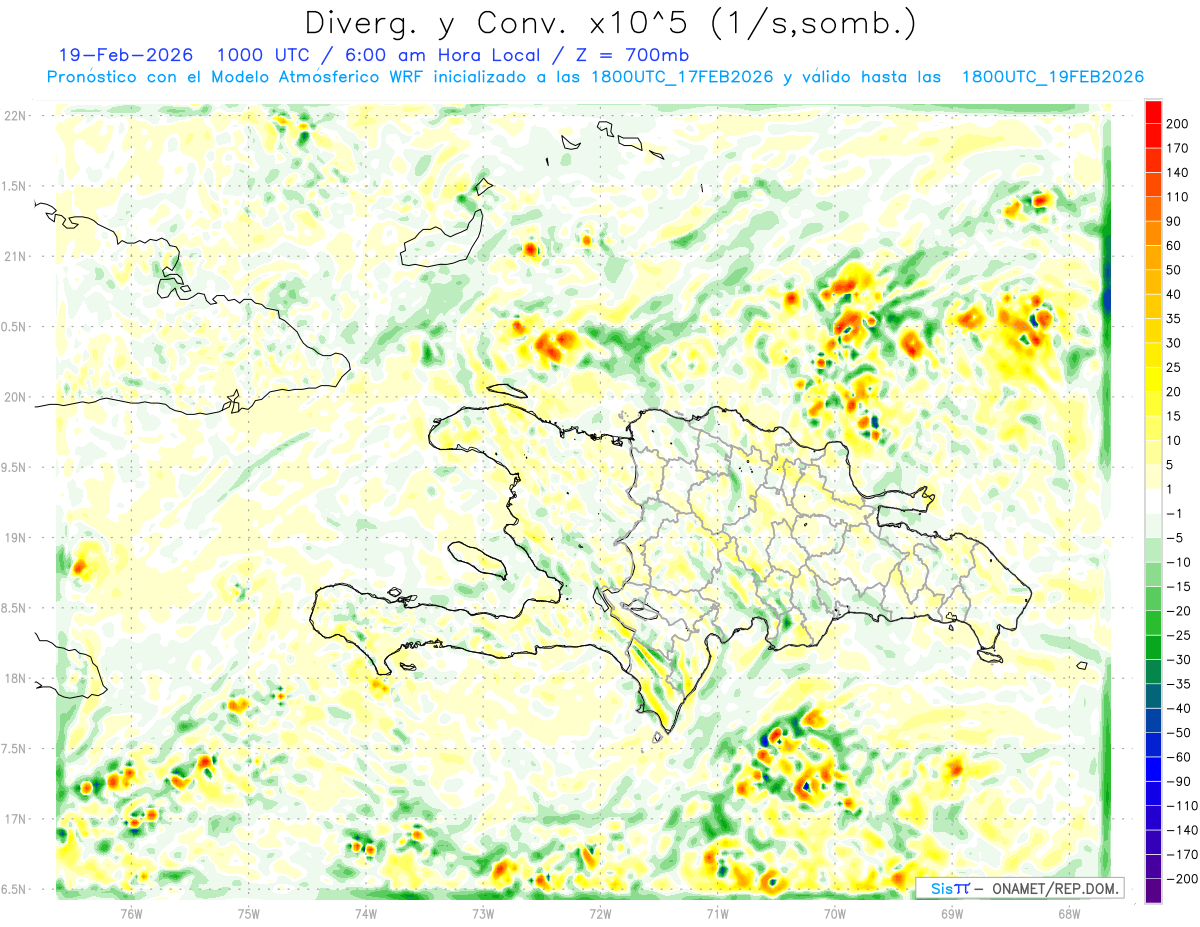The width and height of the screenshot is (1200, 927).
Task: Click the '75W' longitude label
Action: point(249,913)
